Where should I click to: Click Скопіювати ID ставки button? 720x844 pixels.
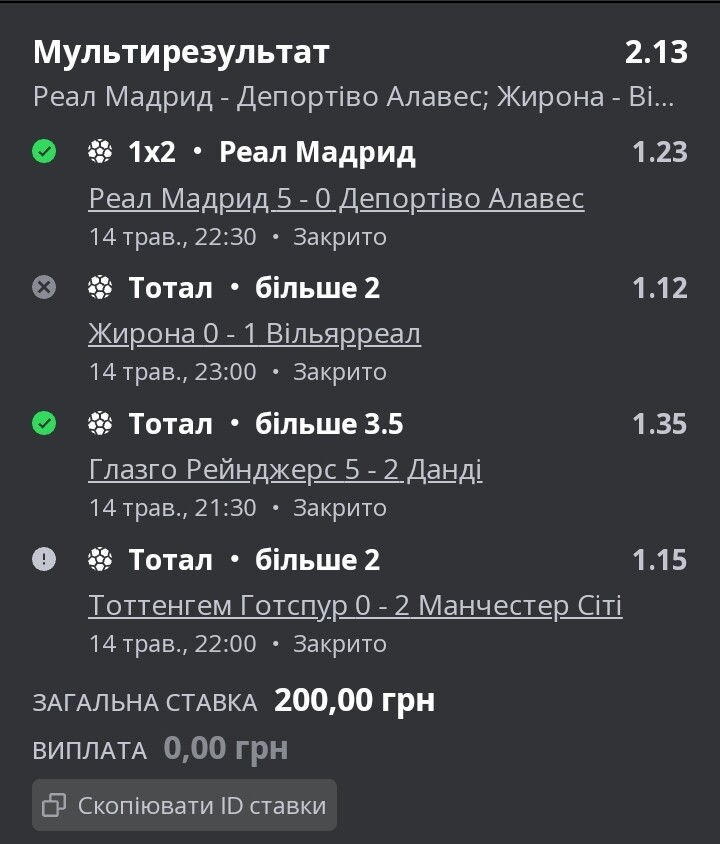pyautogui.click(x=185, y=805)
